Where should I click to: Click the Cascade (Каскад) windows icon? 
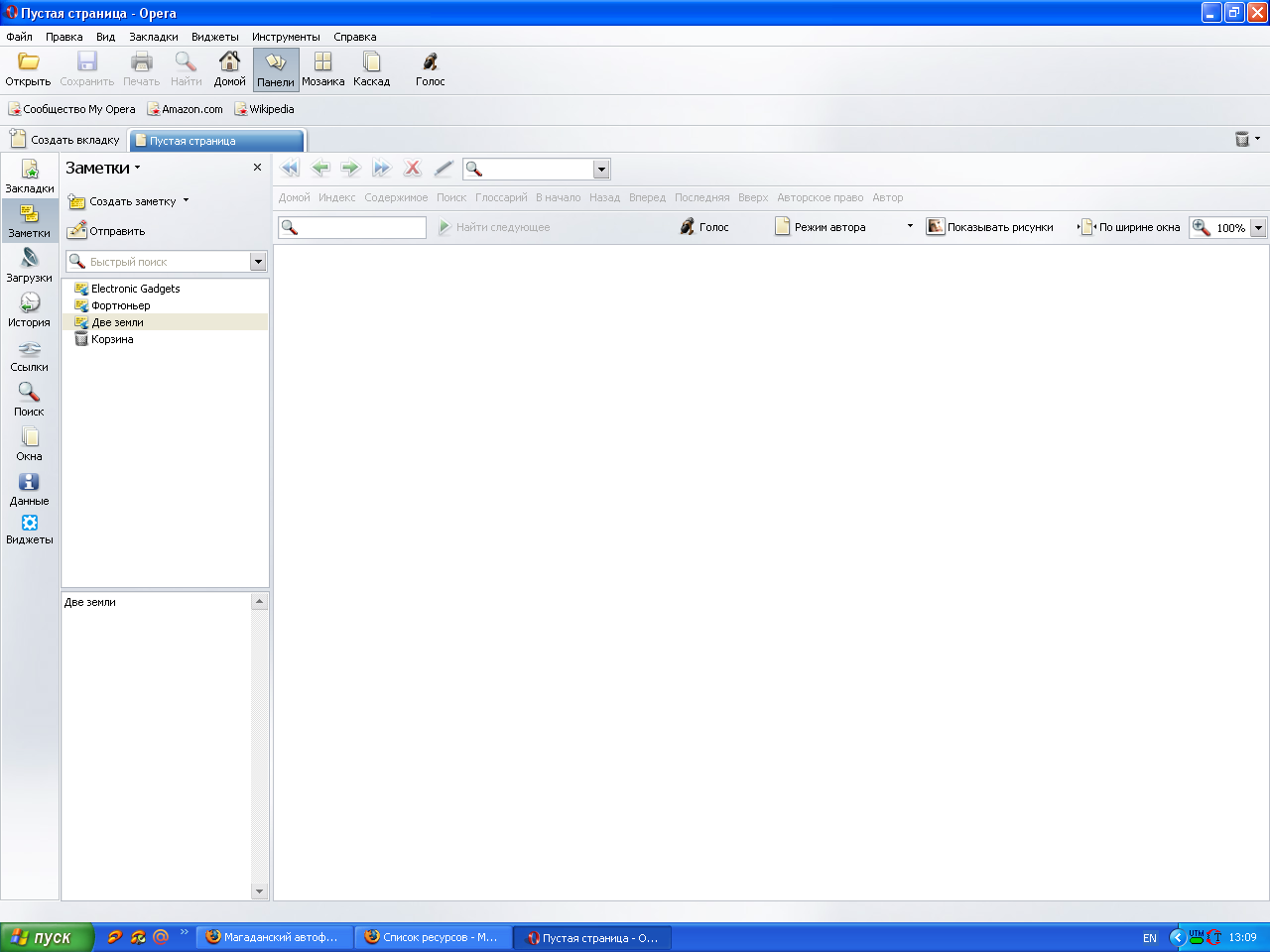pyautogui.click(x=371, y=68)
